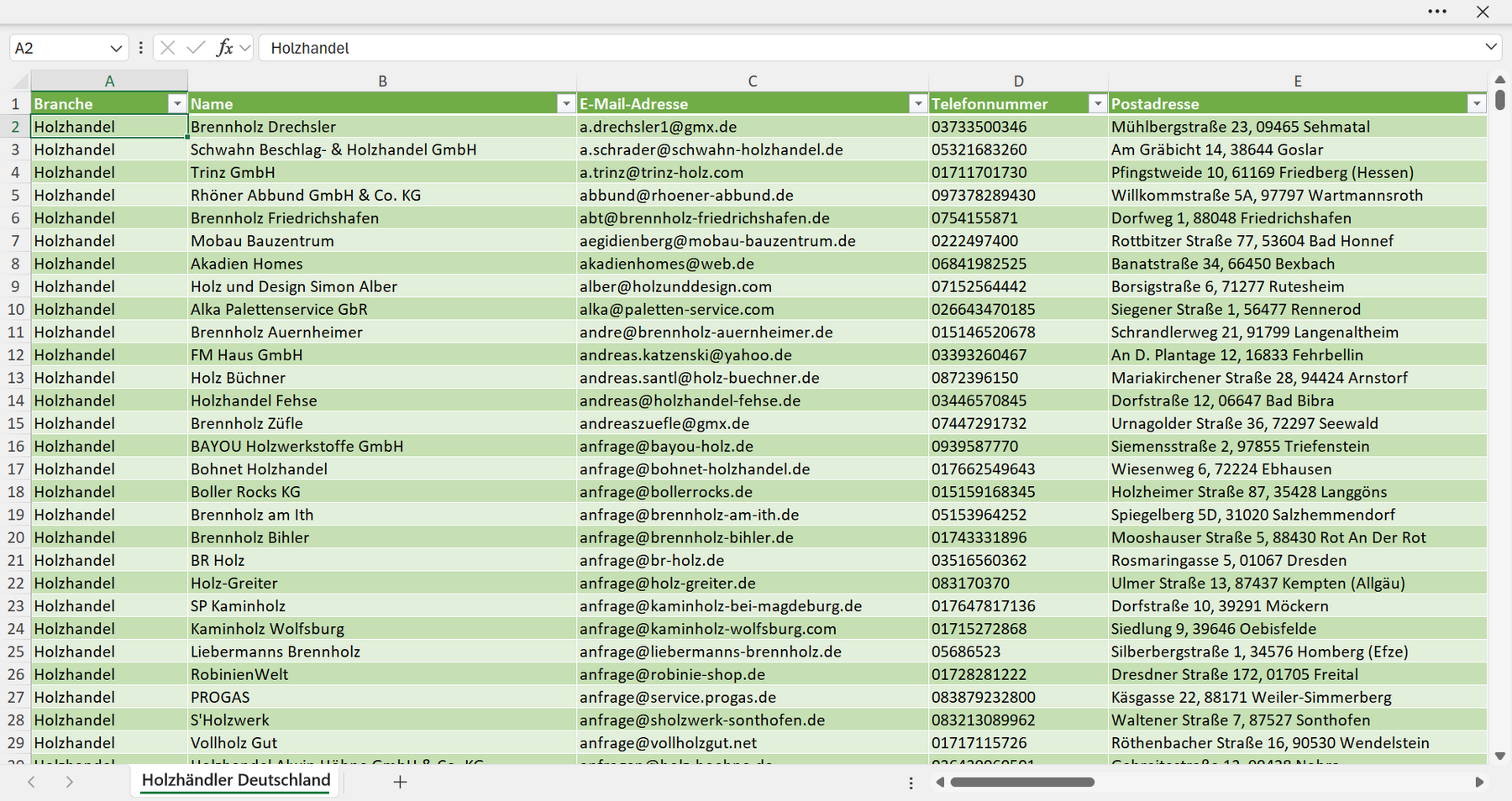Go to next sheet with right arrow
Viewport: 1512px width, 801px height.
click(70, 782)
